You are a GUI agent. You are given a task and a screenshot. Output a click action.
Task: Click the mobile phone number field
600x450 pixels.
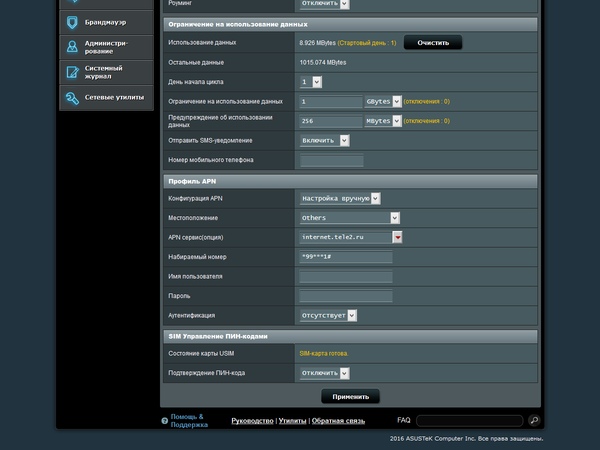(x=332, y=160)
